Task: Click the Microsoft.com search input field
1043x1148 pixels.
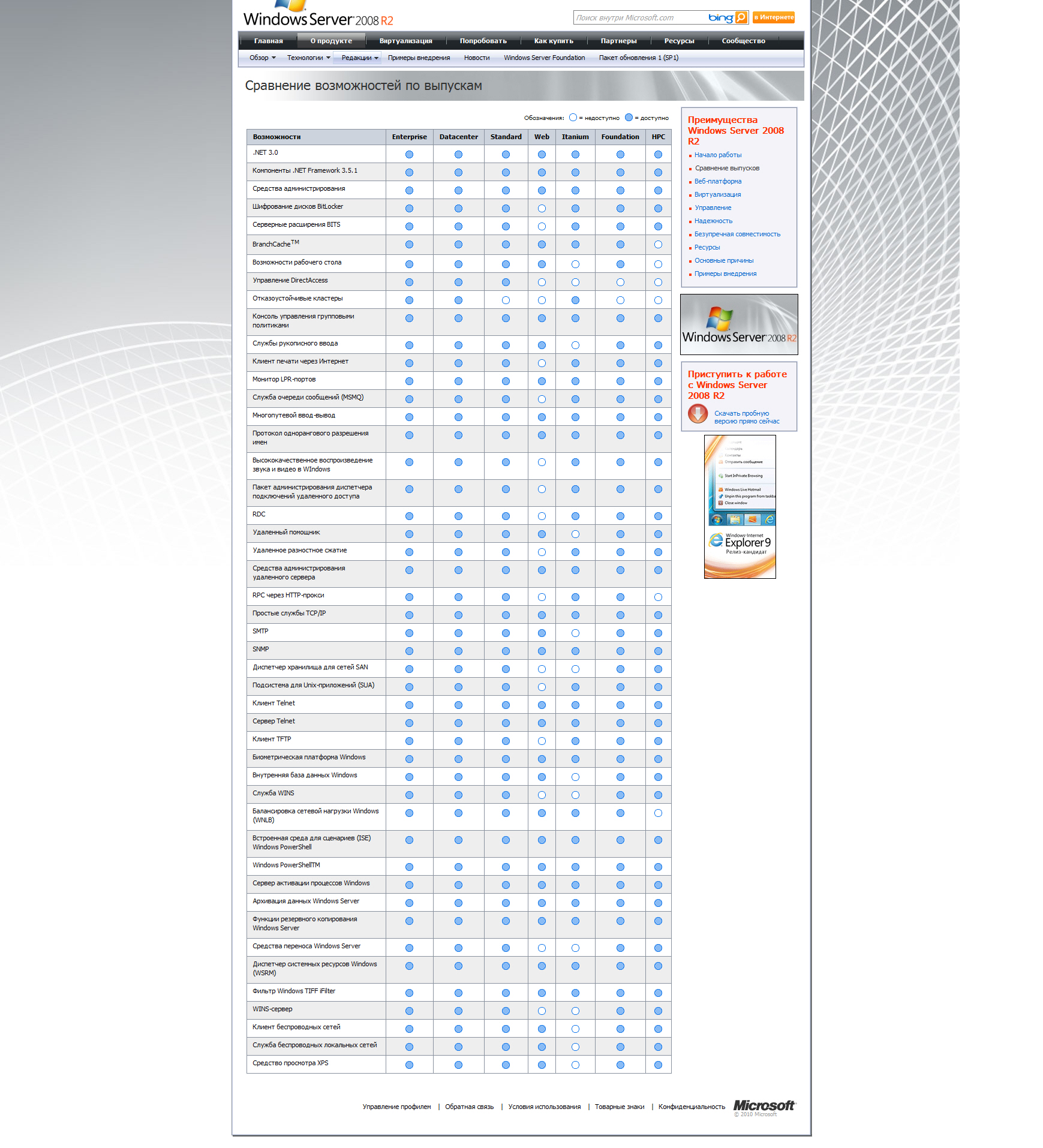Action: [x=639, y=17]
